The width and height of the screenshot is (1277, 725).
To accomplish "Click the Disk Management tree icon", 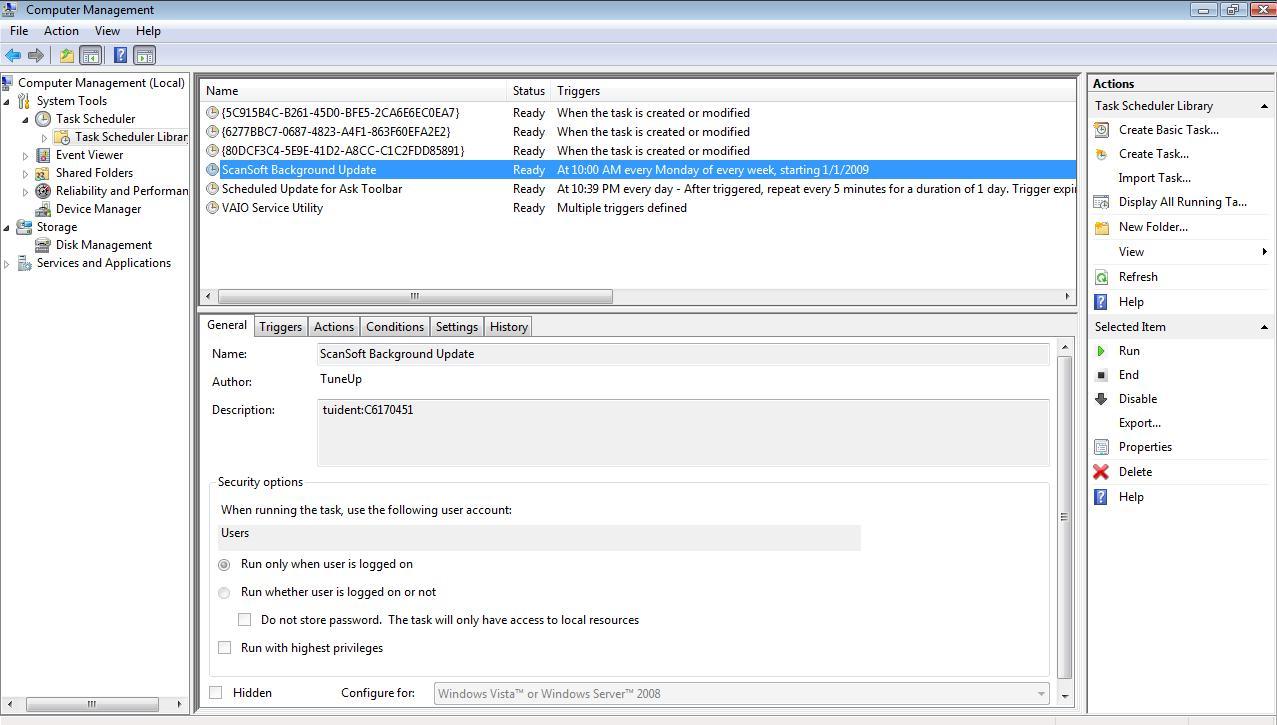I will tap(43, 245).
